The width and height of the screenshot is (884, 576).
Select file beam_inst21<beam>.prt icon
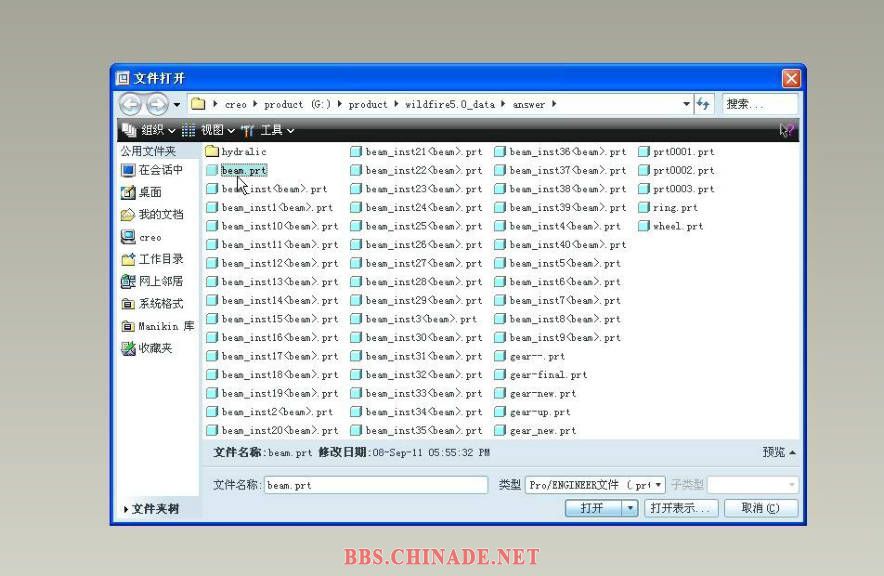(356, 152)
